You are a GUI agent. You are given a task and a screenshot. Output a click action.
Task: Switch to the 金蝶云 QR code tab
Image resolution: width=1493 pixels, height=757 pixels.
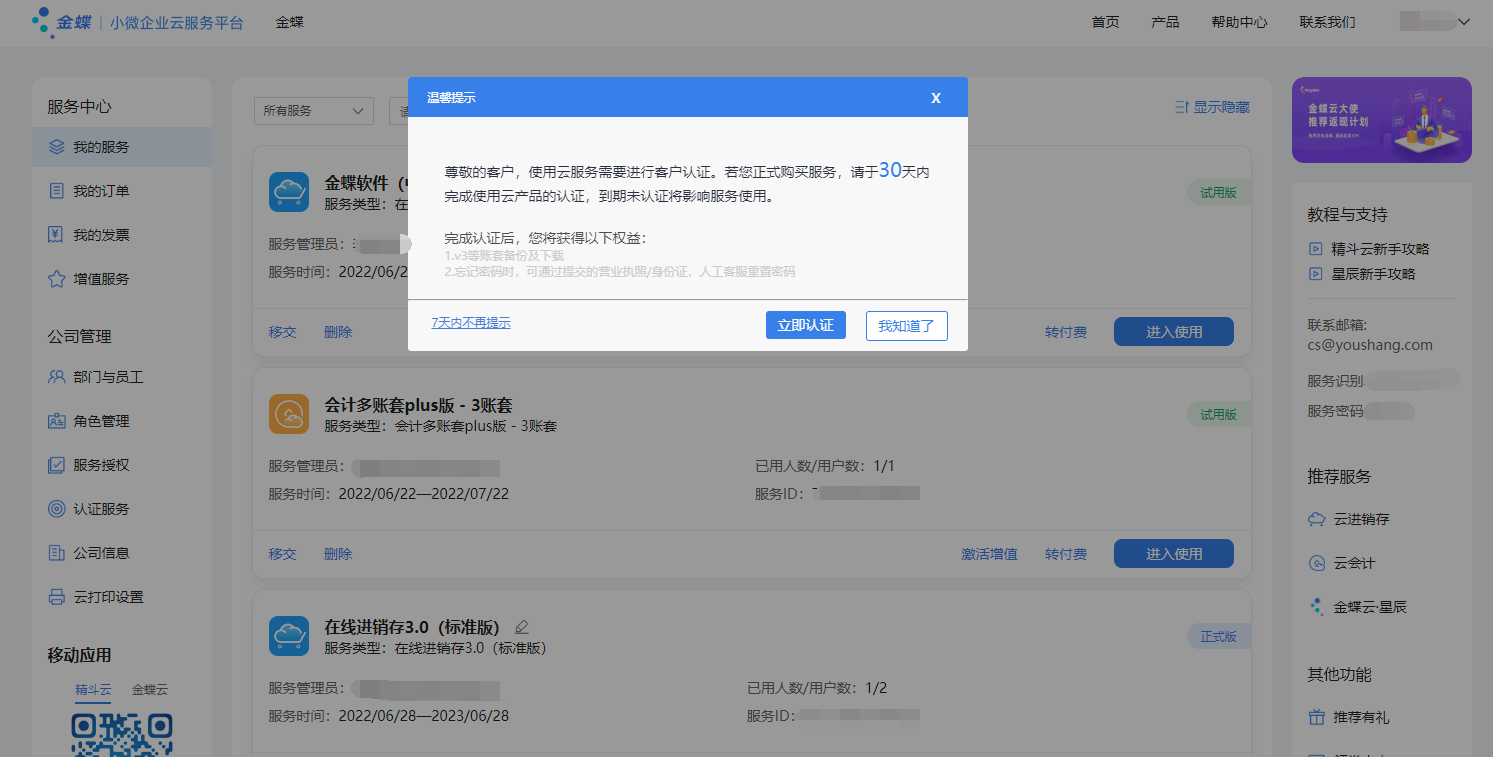[x=150, y=690]
